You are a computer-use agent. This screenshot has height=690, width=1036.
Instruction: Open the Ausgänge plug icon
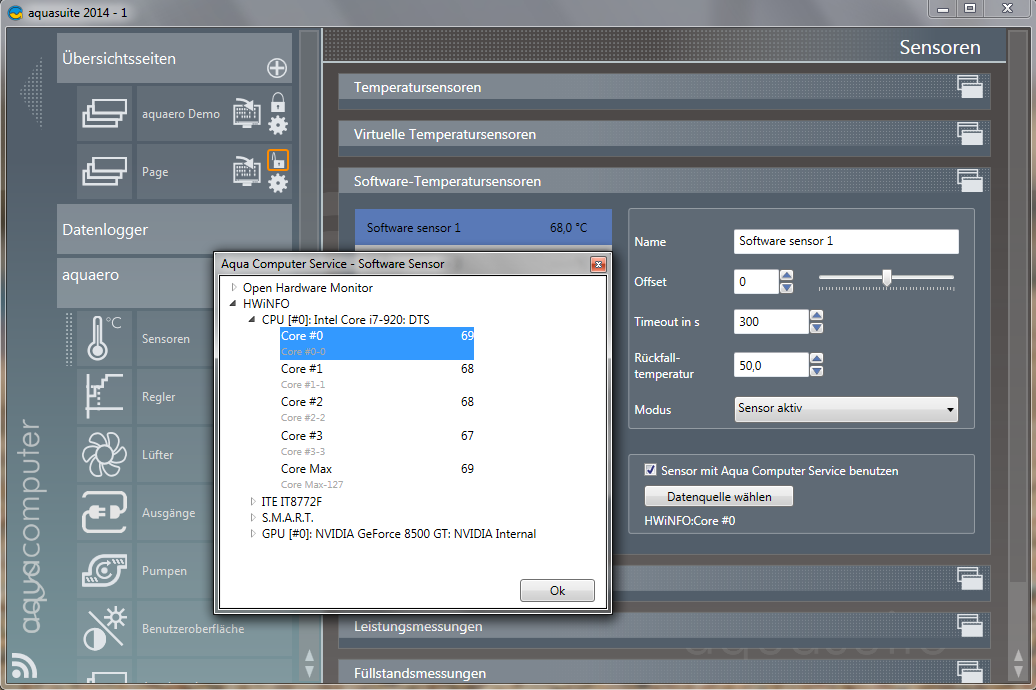click(105, 512)
